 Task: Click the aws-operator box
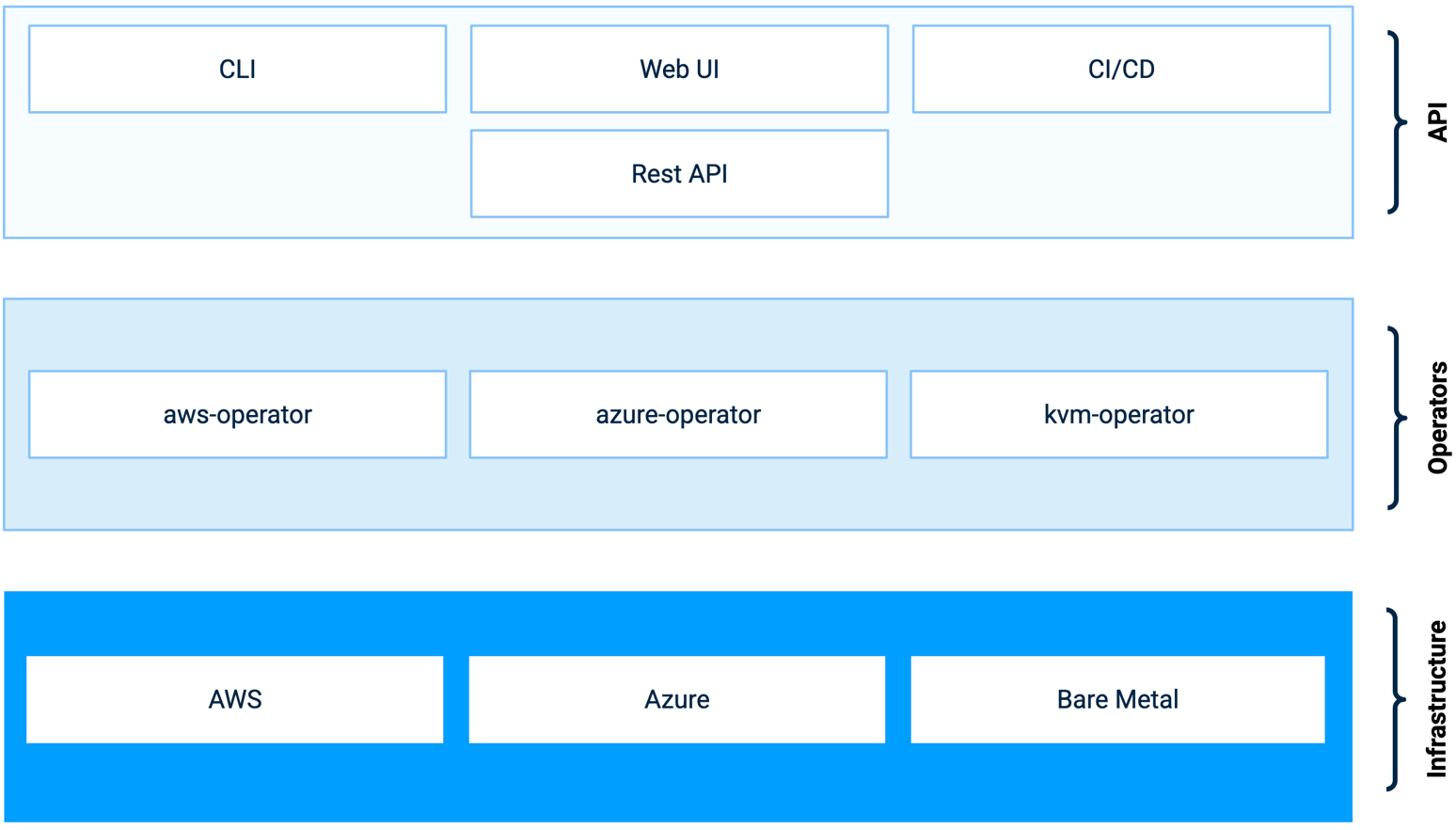pyautogui.click(x=238, y=415)
